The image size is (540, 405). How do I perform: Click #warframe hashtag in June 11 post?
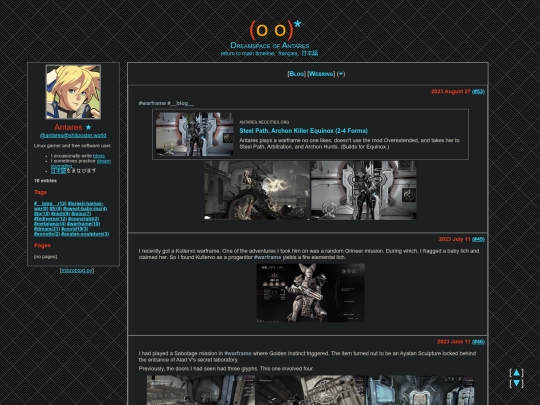238,353
